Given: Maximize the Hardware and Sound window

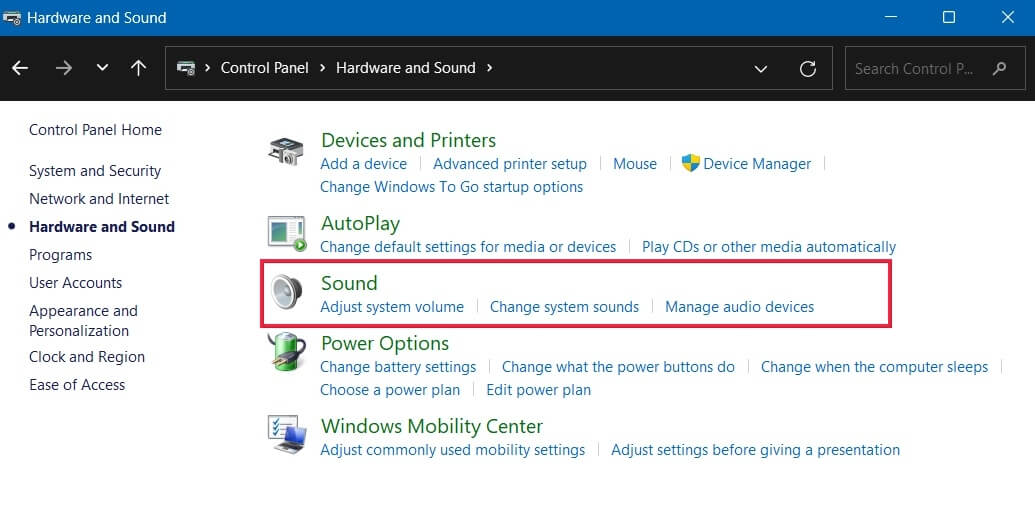Looking at the screenshot, I should (x=949, y=17).
